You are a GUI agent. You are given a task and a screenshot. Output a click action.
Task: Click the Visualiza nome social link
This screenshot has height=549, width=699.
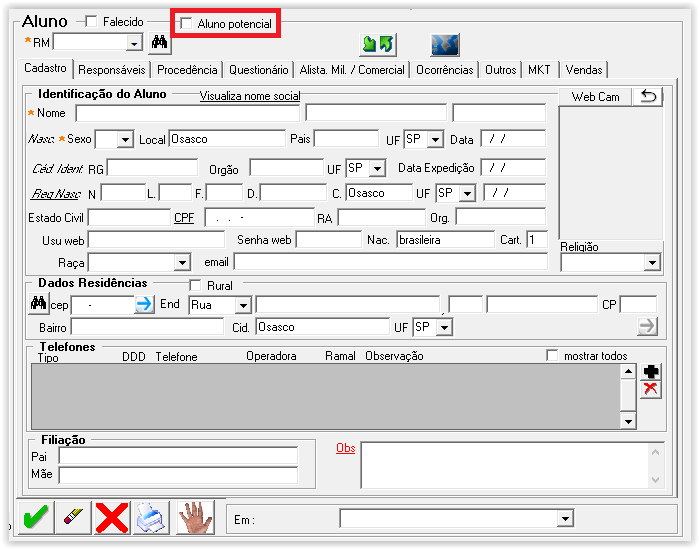[x=250, y=96]
